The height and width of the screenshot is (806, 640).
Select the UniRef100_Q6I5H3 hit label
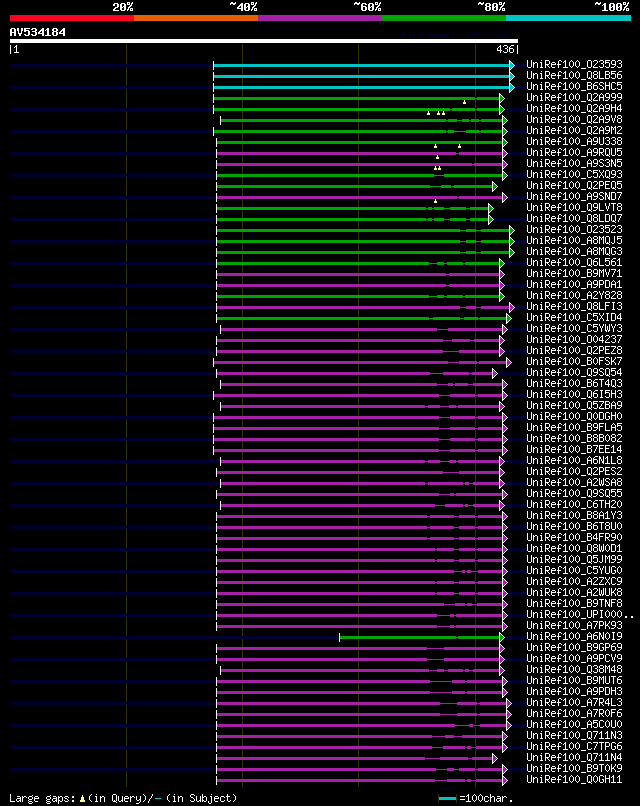tap(574, 395)
